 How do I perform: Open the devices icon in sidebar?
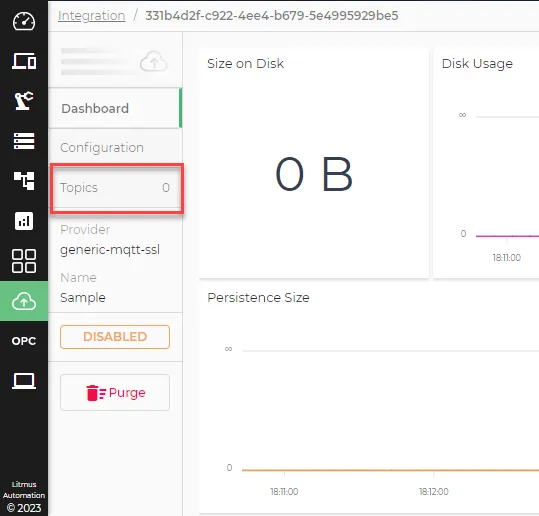click(24, 61)
